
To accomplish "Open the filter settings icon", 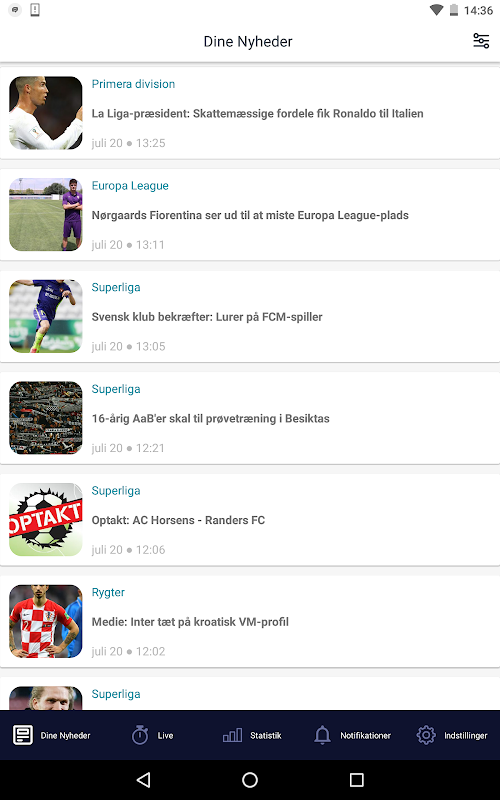I will 481,41.
